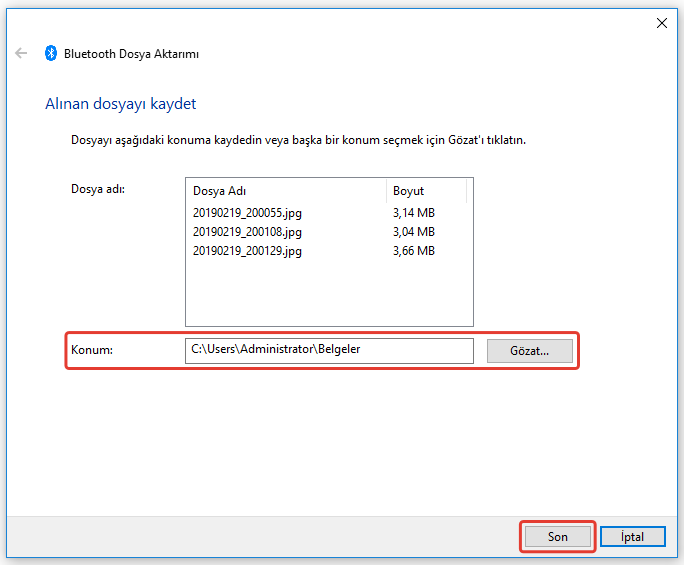Click the 'Bluetooth Dosya Aktarımı' window title
684x565 pixels.
click(138, 54)
